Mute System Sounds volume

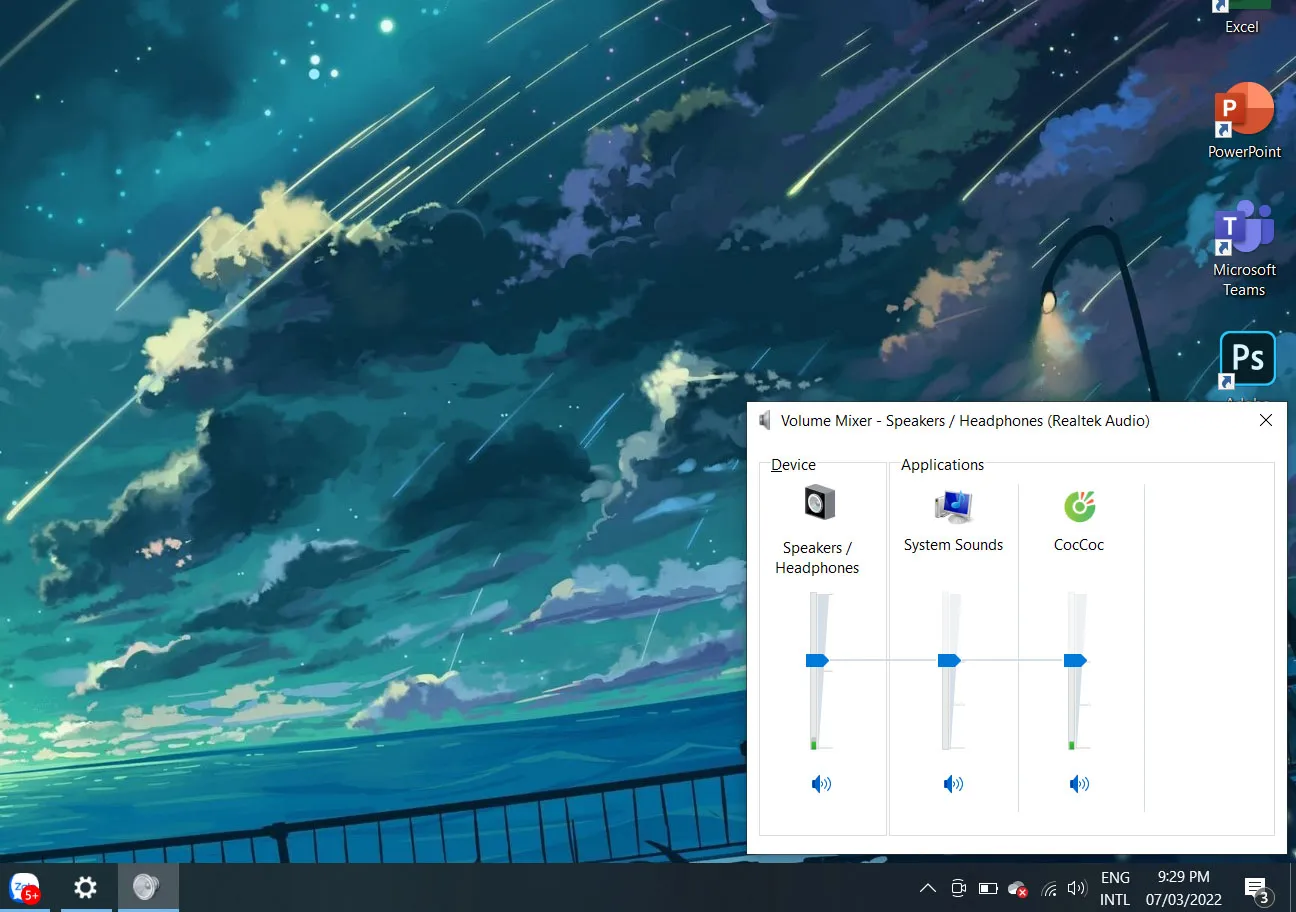pos(953,784)
